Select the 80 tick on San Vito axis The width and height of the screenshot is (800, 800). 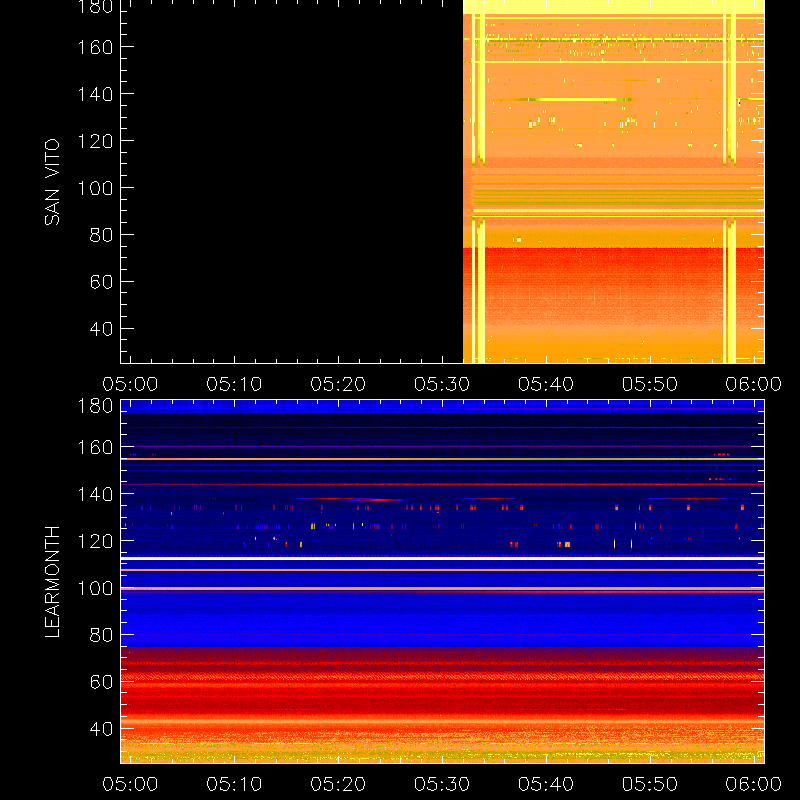point(101,235)
